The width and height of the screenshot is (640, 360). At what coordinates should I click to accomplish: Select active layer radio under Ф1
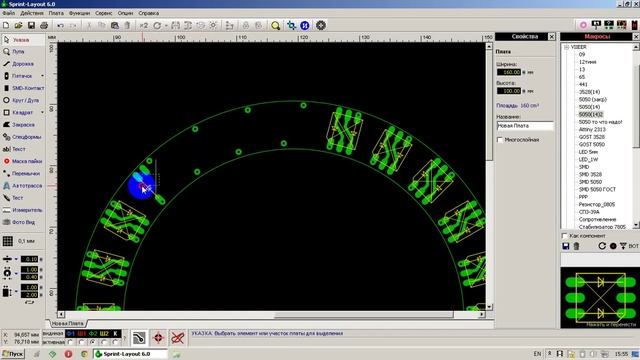(x=71, y=342)
